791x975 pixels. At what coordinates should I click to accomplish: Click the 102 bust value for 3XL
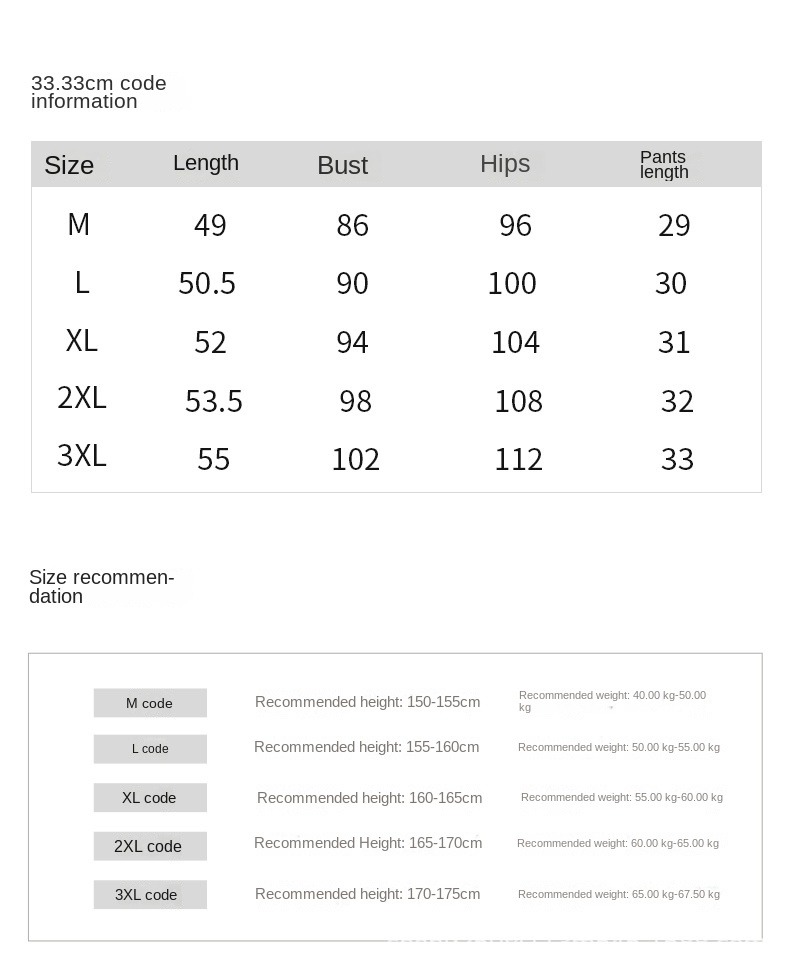tap(356, 460)
